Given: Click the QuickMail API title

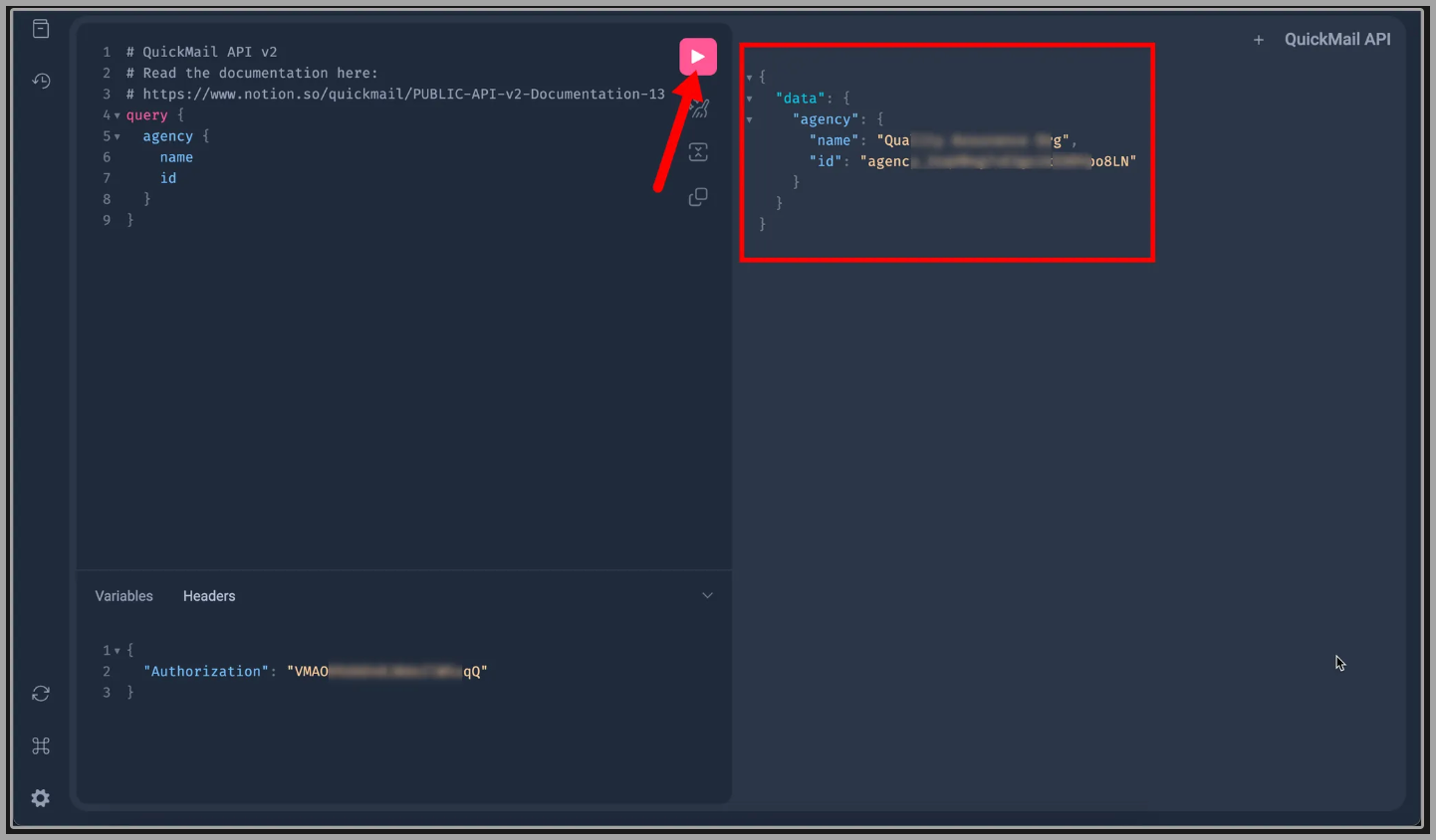Looking at the screenshot, I should 1337,39.
